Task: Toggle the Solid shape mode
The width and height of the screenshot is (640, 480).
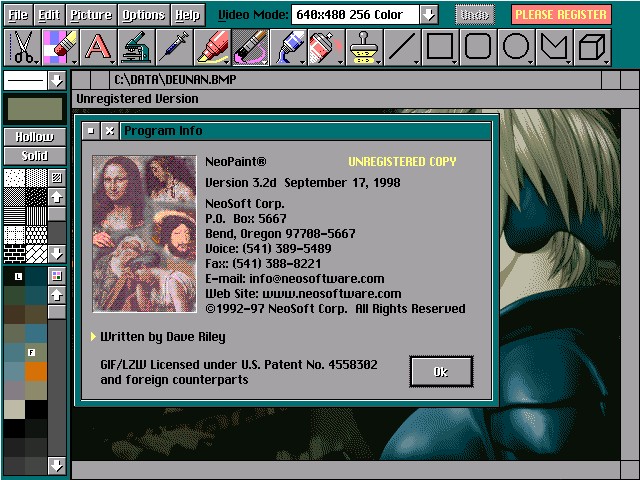Action: (34, 155)
